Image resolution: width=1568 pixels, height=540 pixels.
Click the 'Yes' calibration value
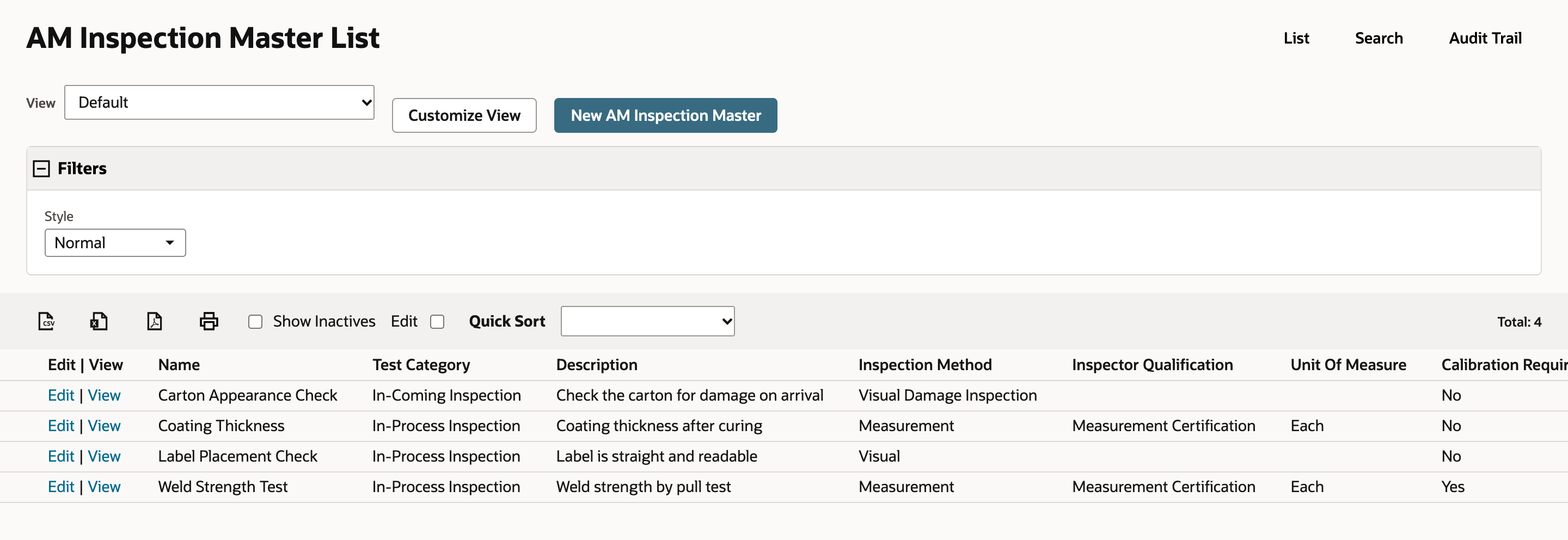coord(1453,487)
